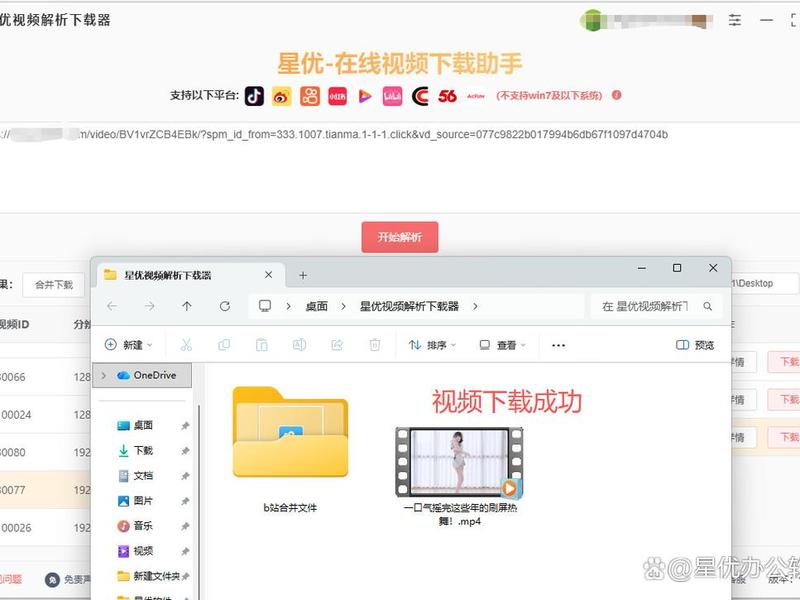The image size is (800, 600).
Task: Close the 星优视频解析下载器 Explorer tab
Action: 268,275
